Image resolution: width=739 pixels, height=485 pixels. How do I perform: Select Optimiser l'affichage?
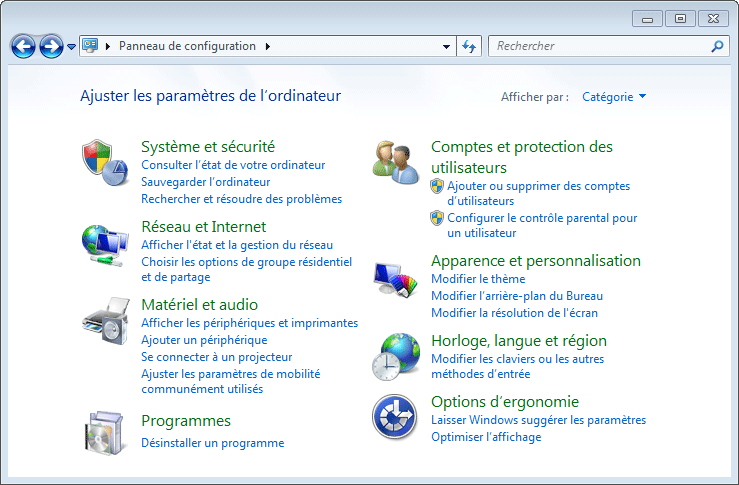(486, 437)
